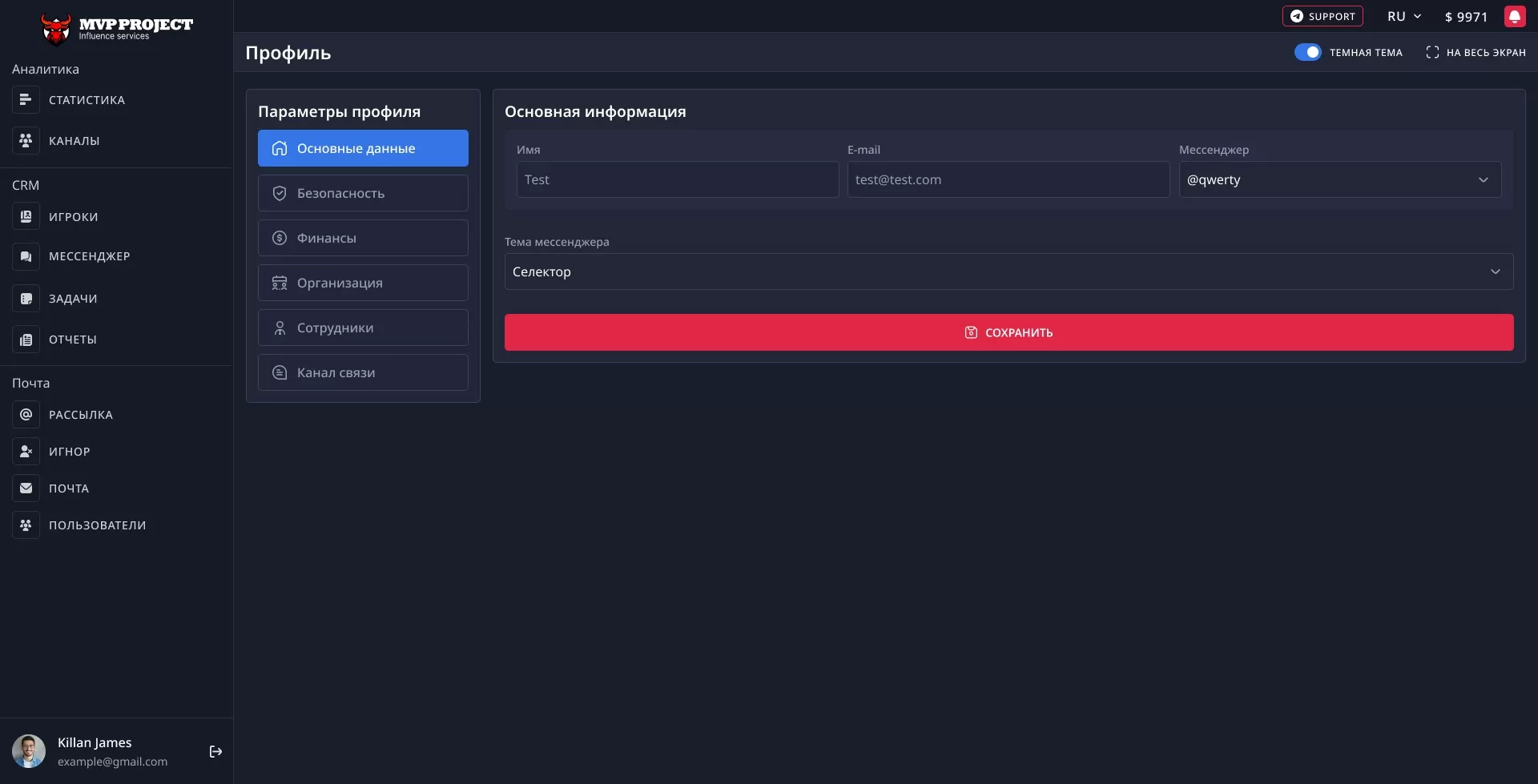1538x784 pixels.
Task: Select the Задачи icon
Action: [26, 298]
